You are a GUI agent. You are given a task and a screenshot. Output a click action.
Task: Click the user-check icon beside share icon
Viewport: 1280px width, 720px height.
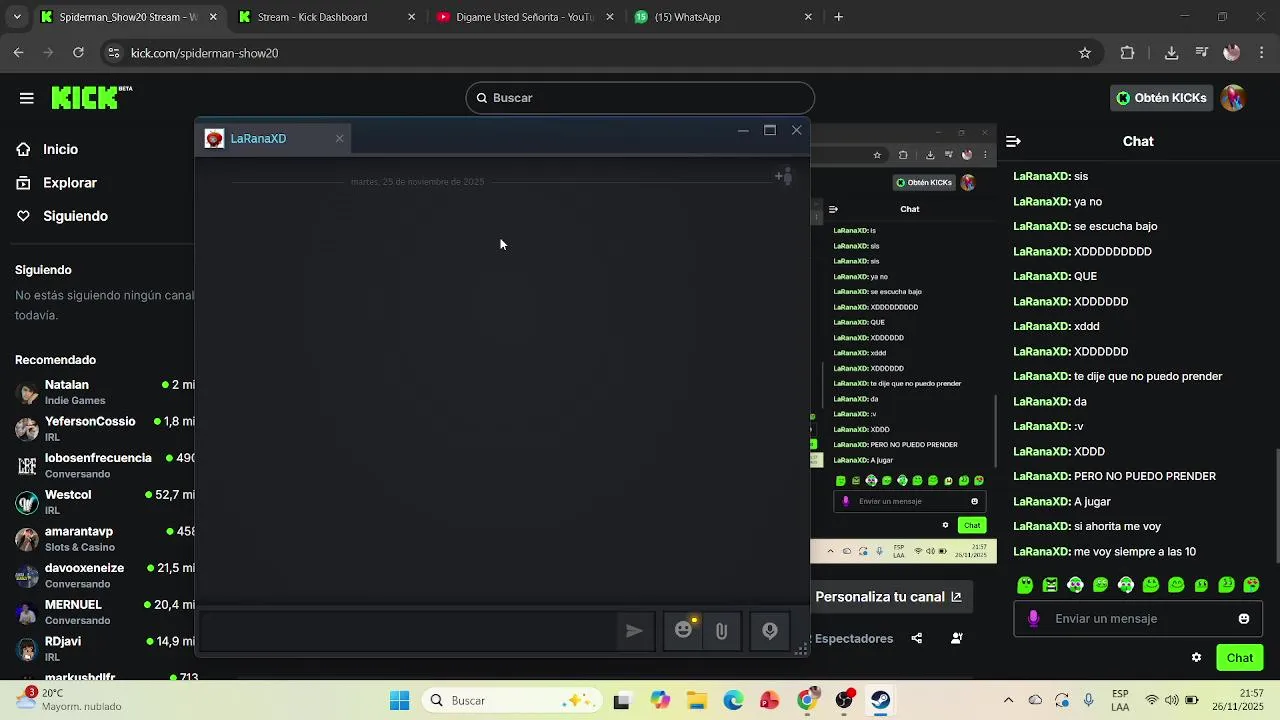[x=957, y=639]
